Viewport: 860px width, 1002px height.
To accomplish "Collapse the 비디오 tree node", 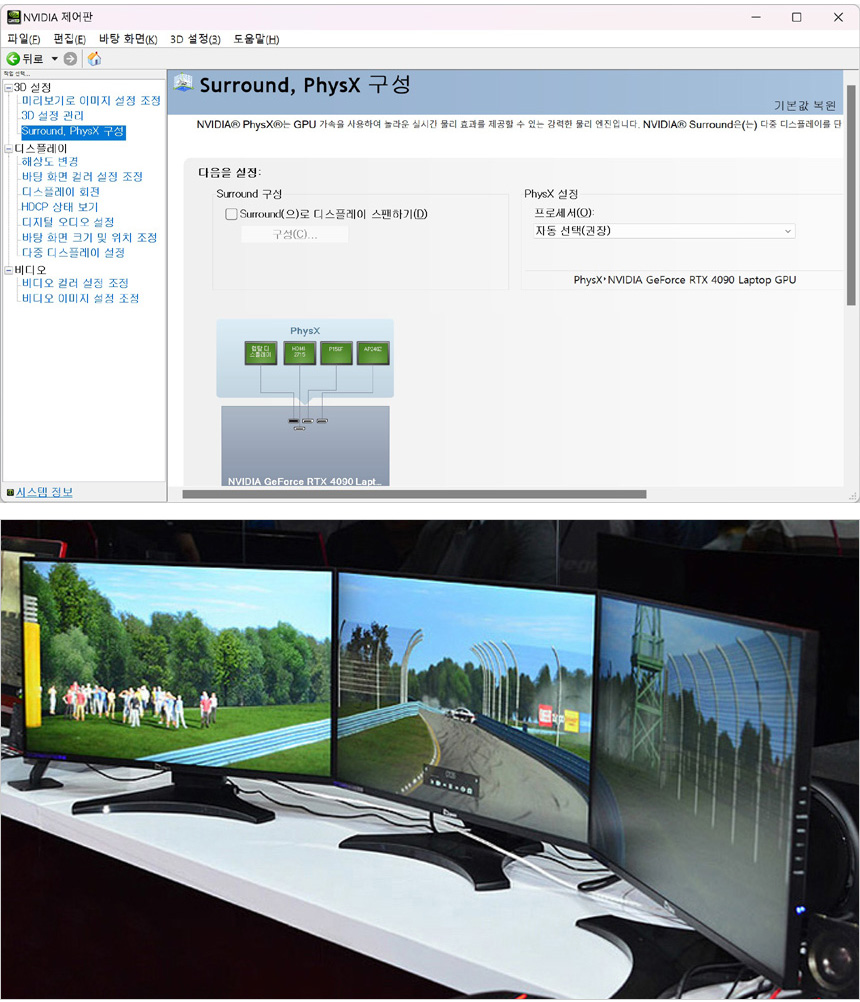I will 9,270.
